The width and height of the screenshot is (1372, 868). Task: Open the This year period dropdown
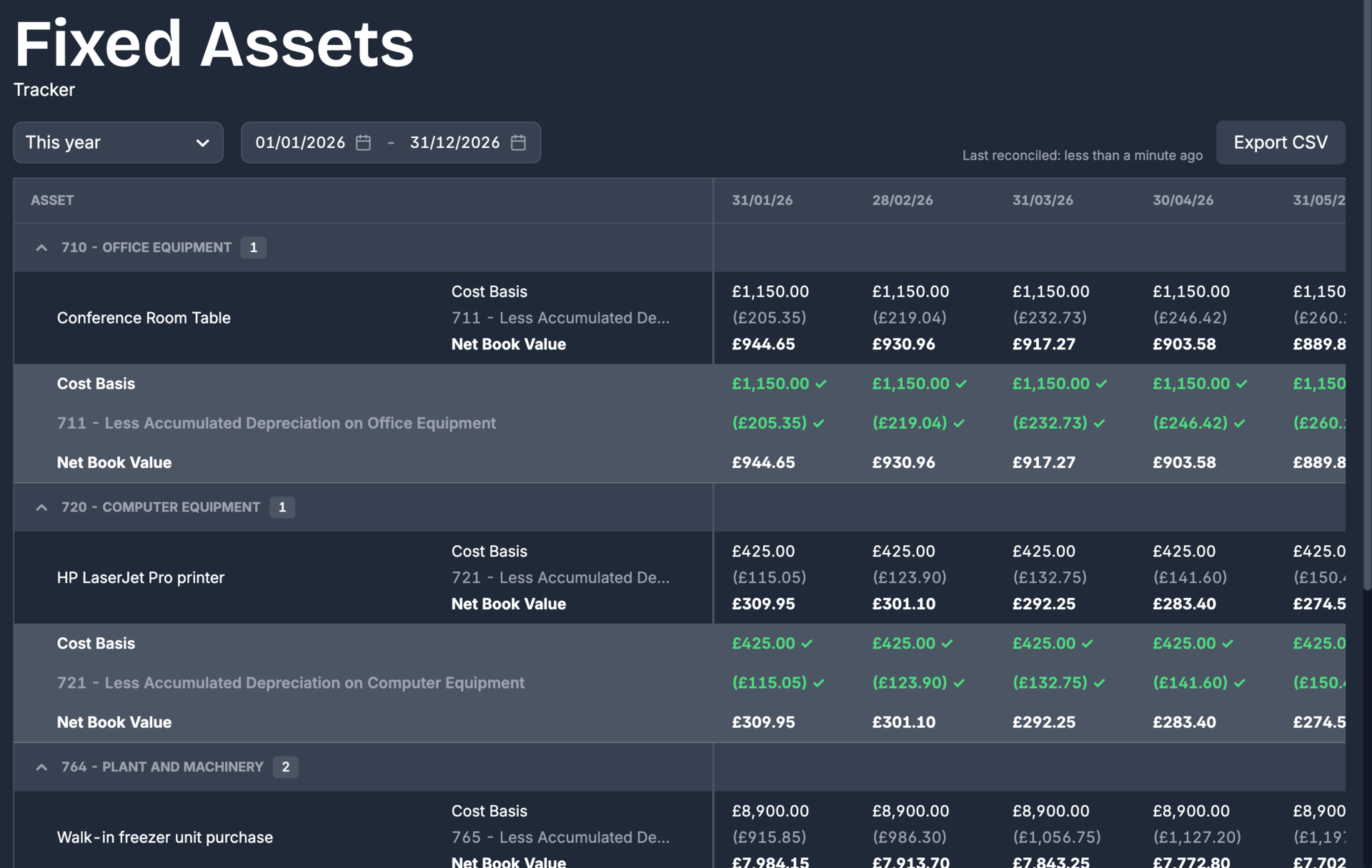pyautogui.click(x=118, y=142)
